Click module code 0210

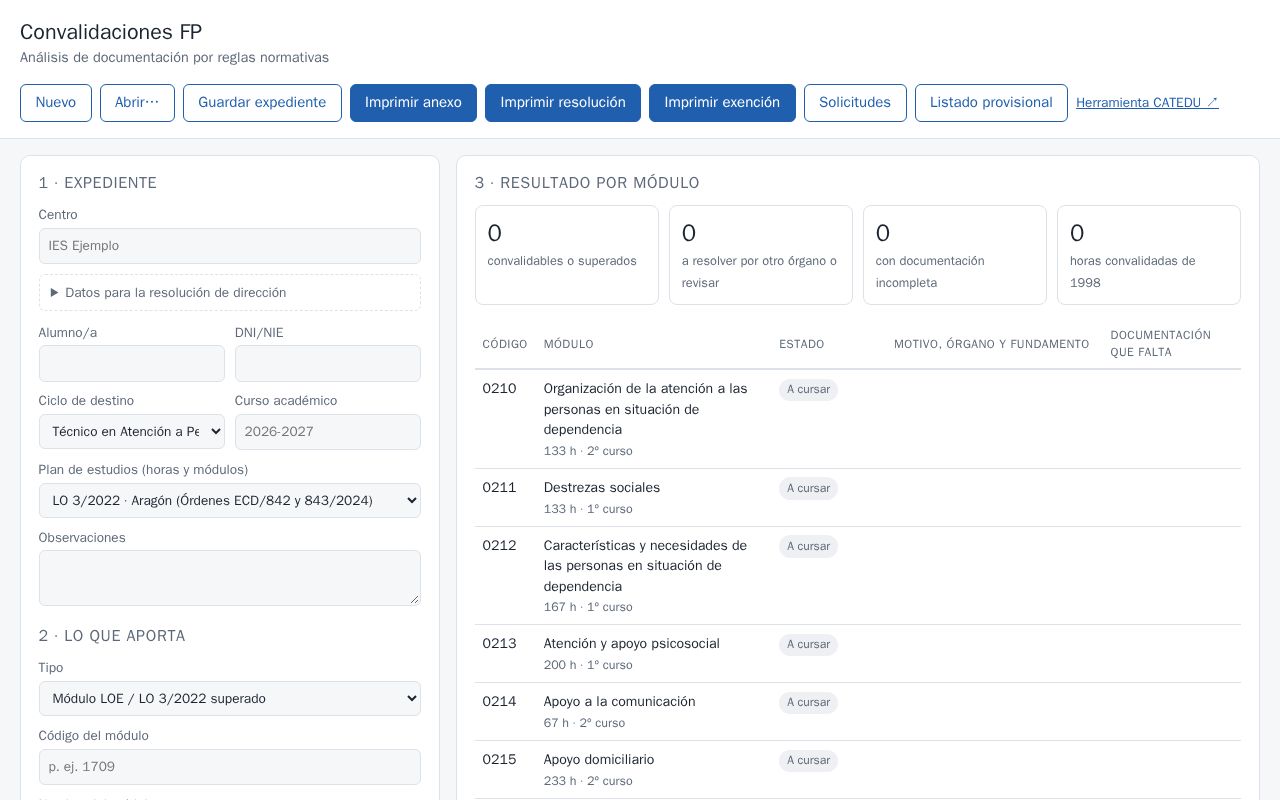pyautogui.click(x=499, y=388)
